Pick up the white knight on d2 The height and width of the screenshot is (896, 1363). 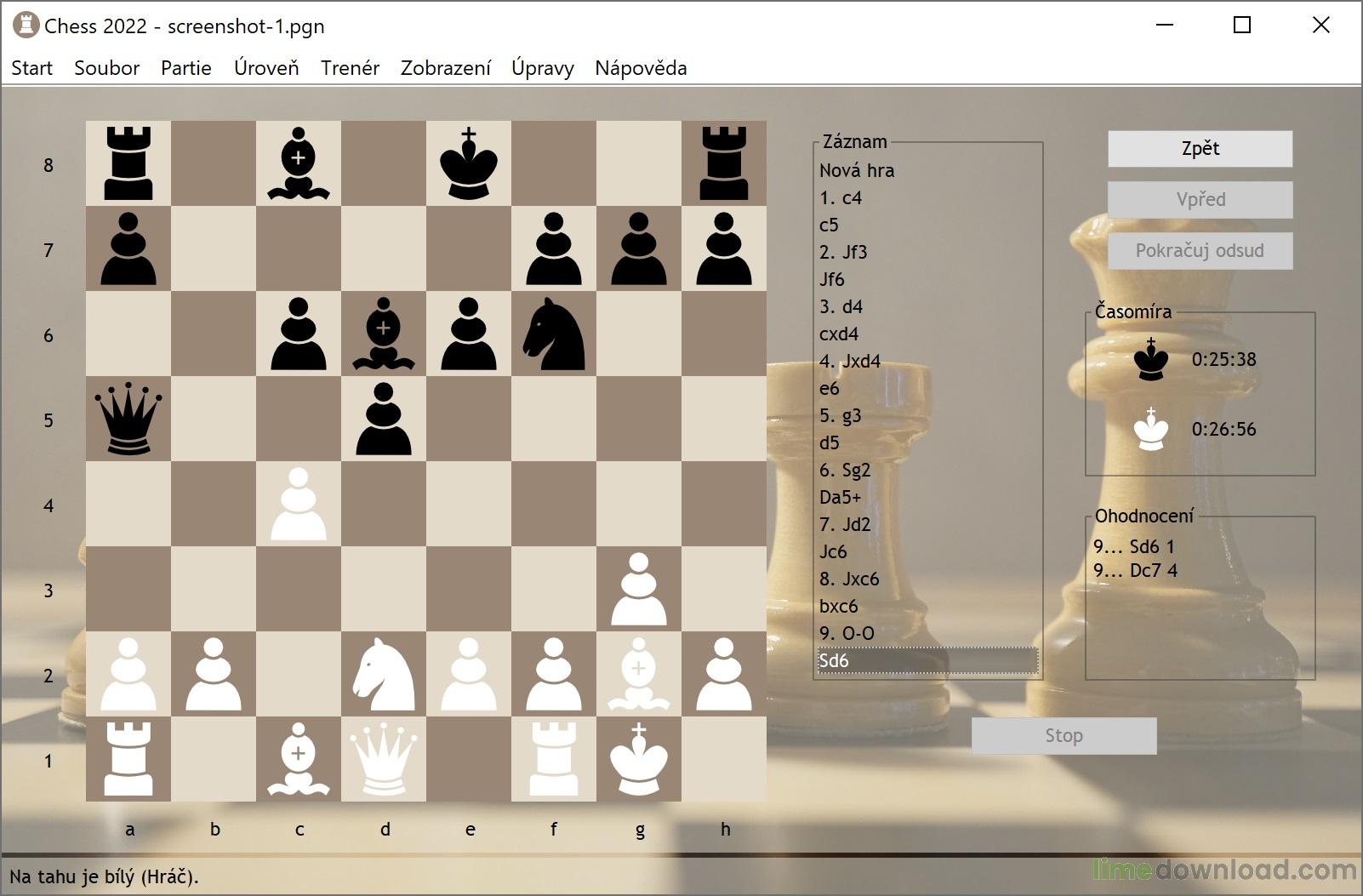pyautogui.click(x=385, y=675)
